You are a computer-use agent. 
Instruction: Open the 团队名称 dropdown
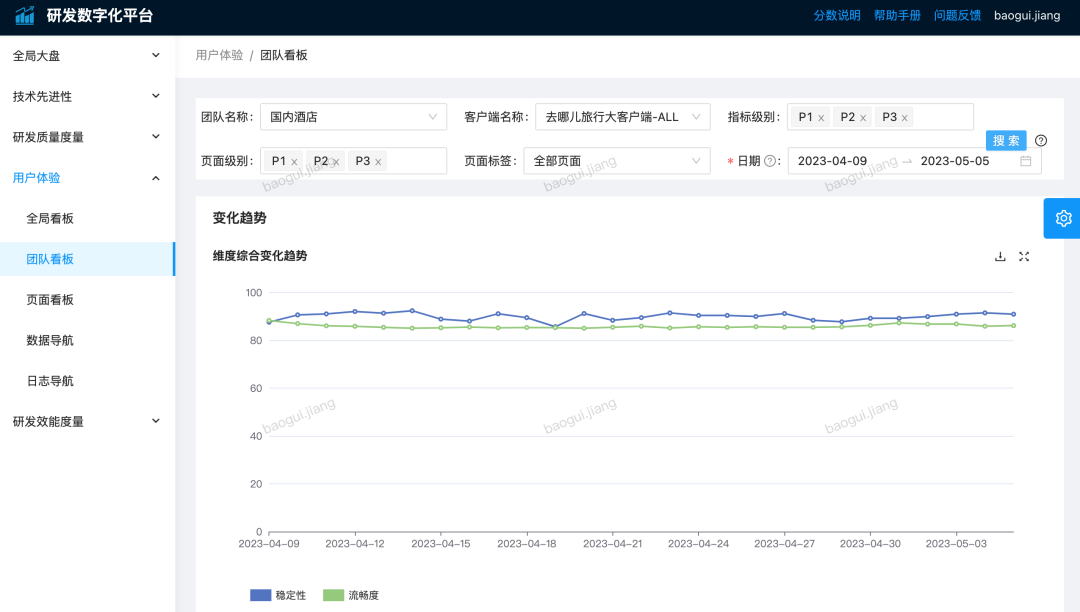click(x=353, y=117)
